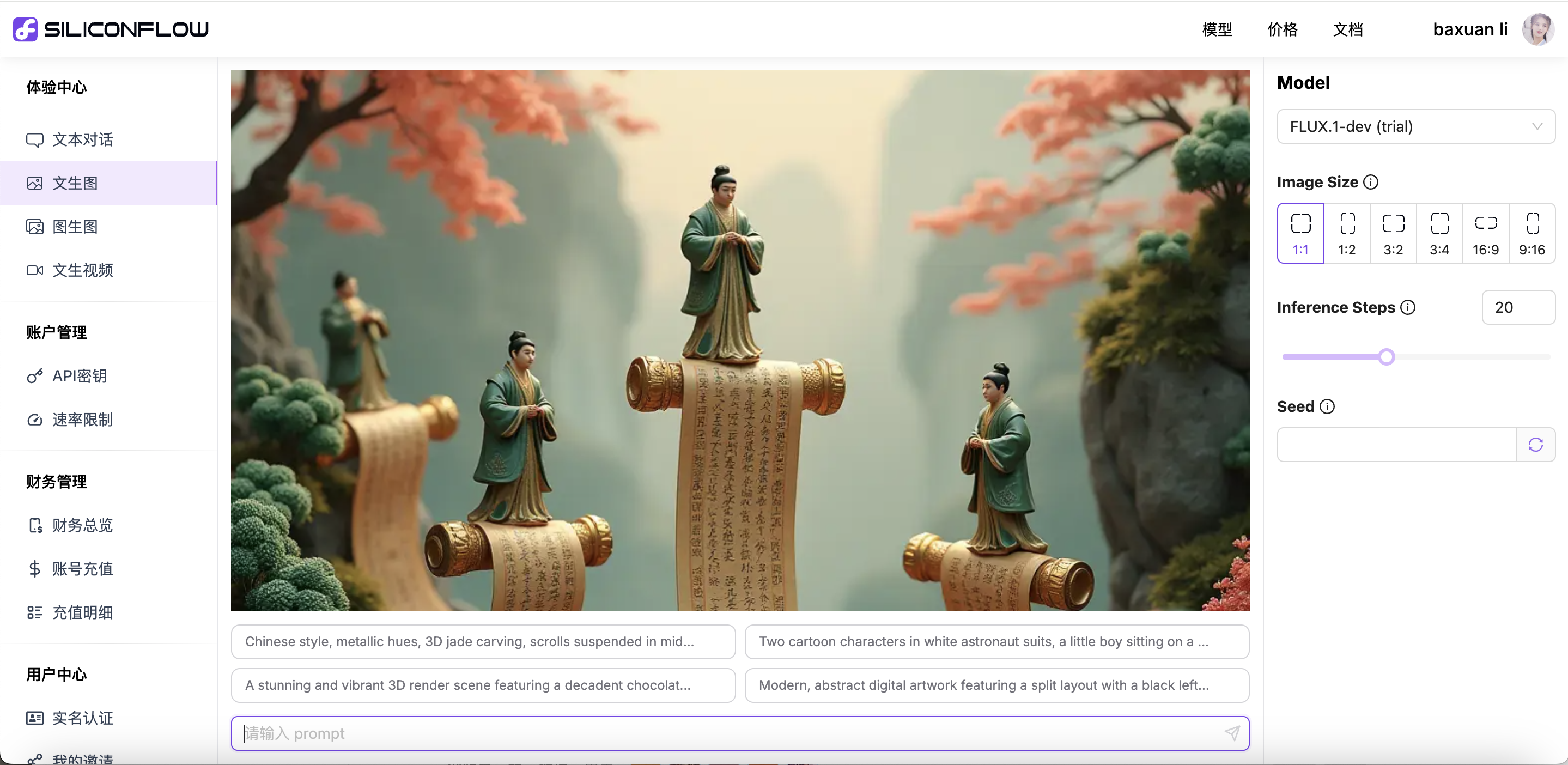Open the user avatar at top right
Image resolution: width=1568 pixels, height=765 pixels.
[1537, 29]
